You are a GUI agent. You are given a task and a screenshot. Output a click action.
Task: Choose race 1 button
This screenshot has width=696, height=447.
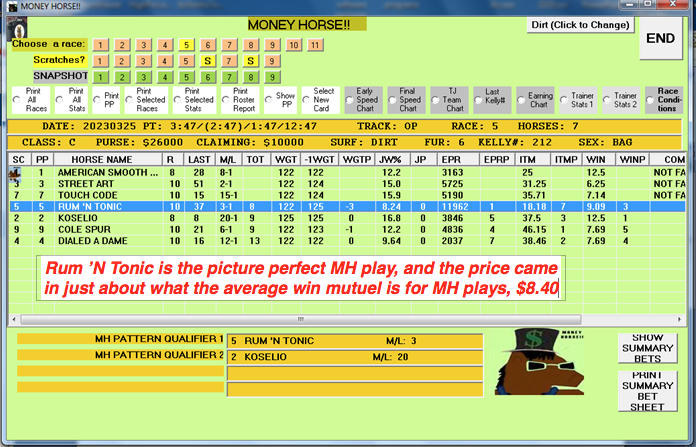click(100, 45)
